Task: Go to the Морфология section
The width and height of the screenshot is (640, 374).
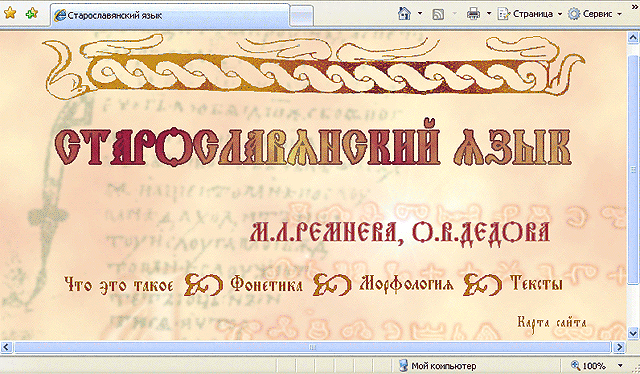Action: tap(406, 283)
